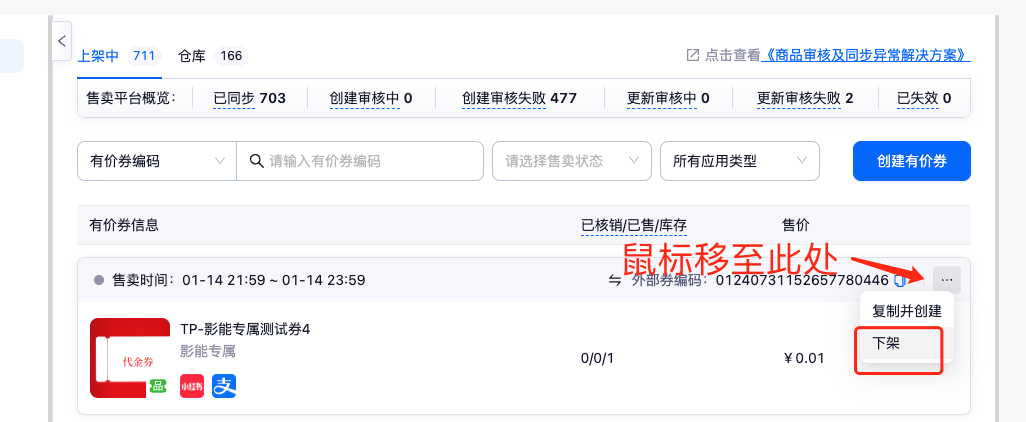Screen dimensions: 1026x422
Task: Switch to the 上架中 tab
Action: tap(99, 55)
